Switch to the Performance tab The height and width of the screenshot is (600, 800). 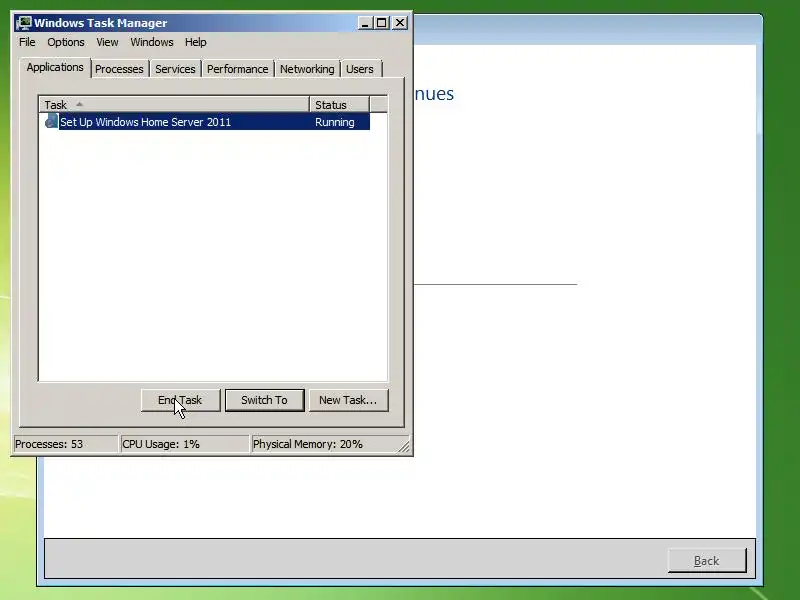click(x=237, y=69)
